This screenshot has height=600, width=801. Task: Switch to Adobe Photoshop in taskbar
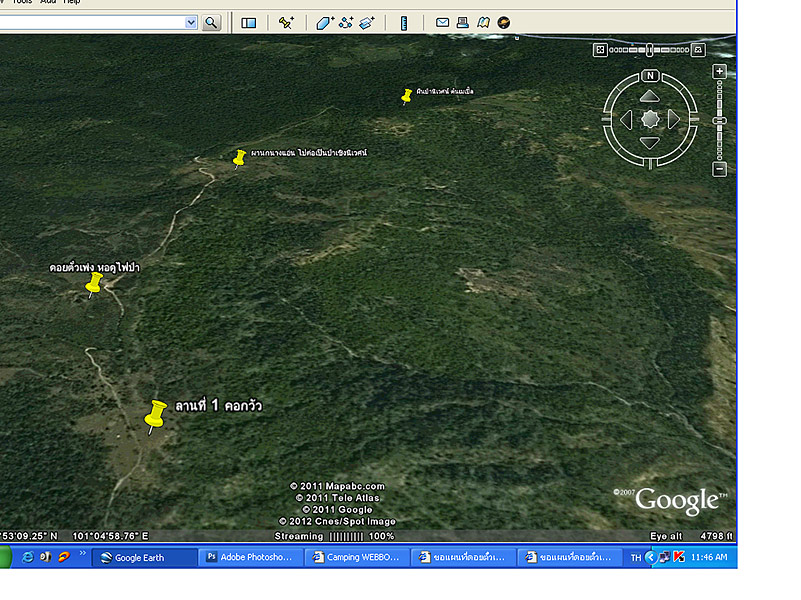[249, 557]
